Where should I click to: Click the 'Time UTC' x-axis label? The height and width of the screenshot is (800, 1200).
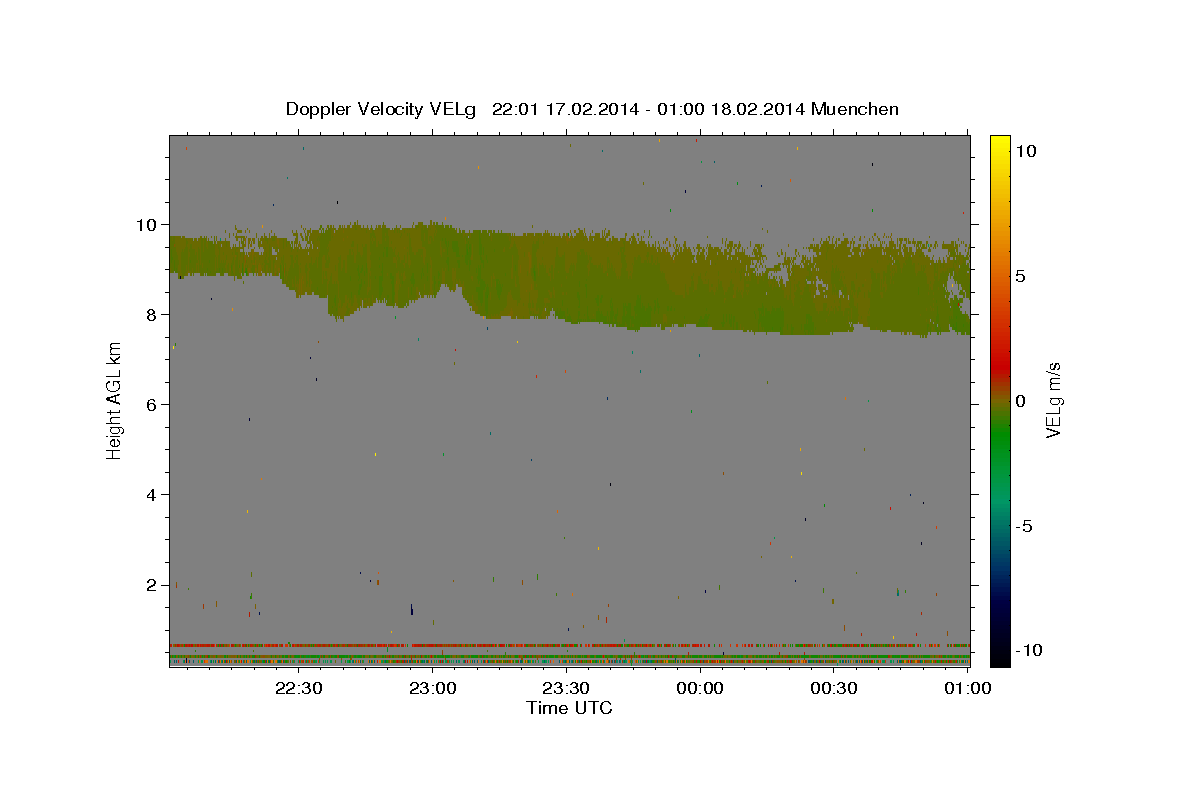tap(569, 708)
